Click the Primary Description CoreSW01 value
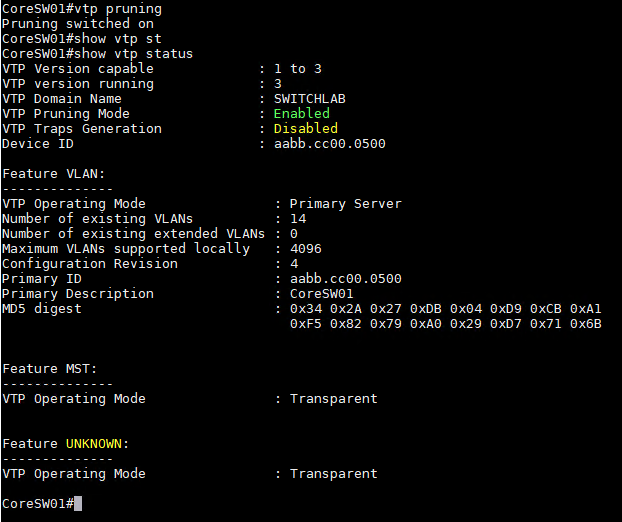This screenshot has width=622, height=522. 321,294
